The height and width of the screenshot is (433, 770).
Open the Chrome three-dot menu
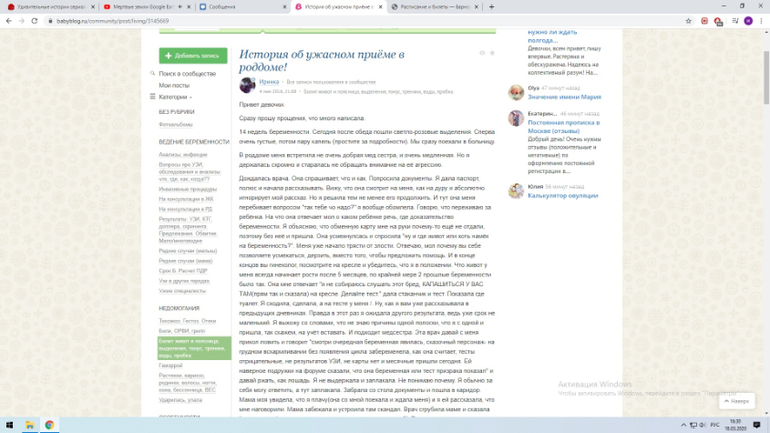click(x=761, y=20)
